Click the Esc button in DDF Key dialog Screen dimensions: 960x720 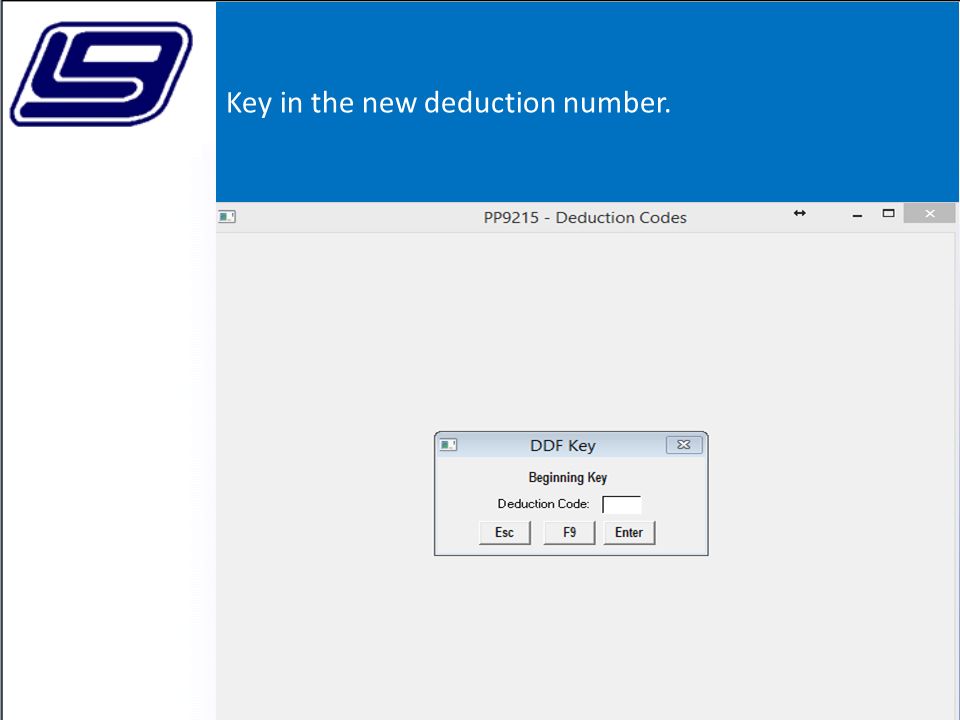tap(504, 533)
